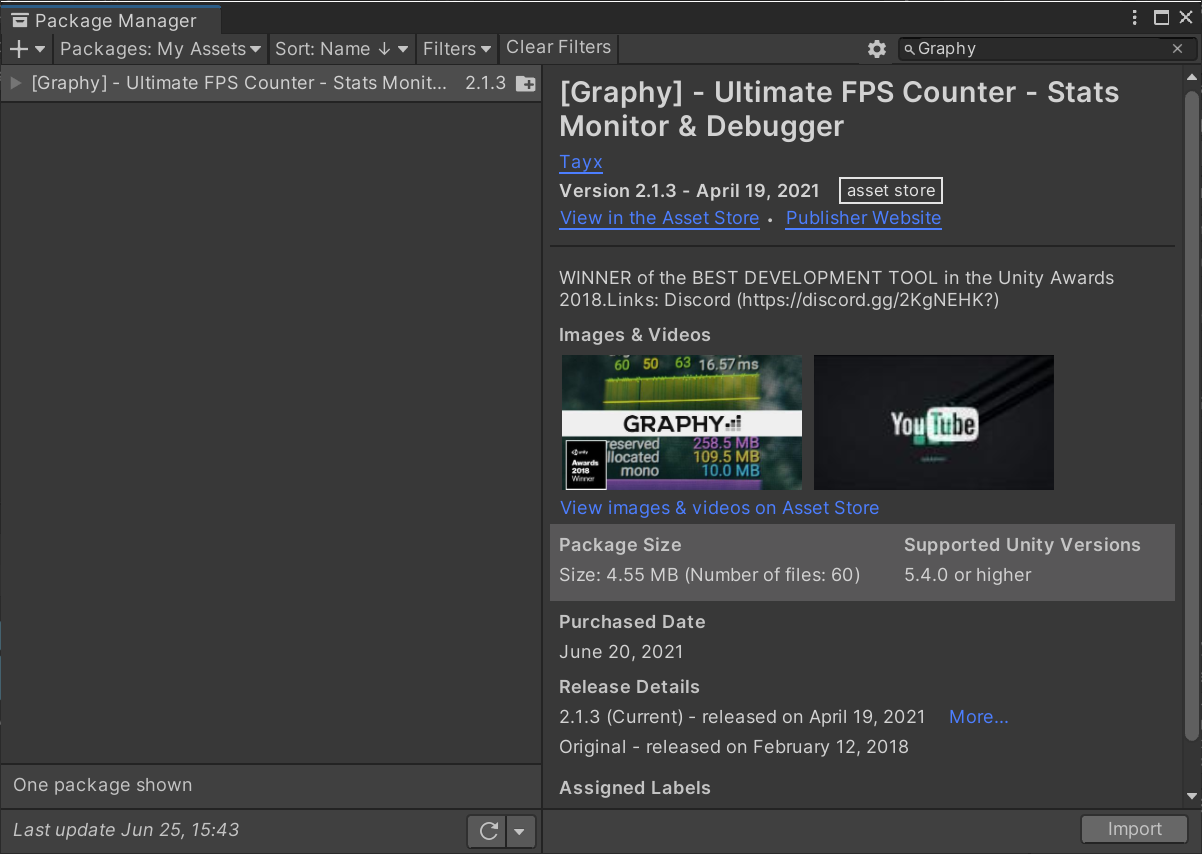This screenshot has width=1202, height=854.
Task: Click the details panel vertical scrollbar
Action: click(x=1191, y=415)
